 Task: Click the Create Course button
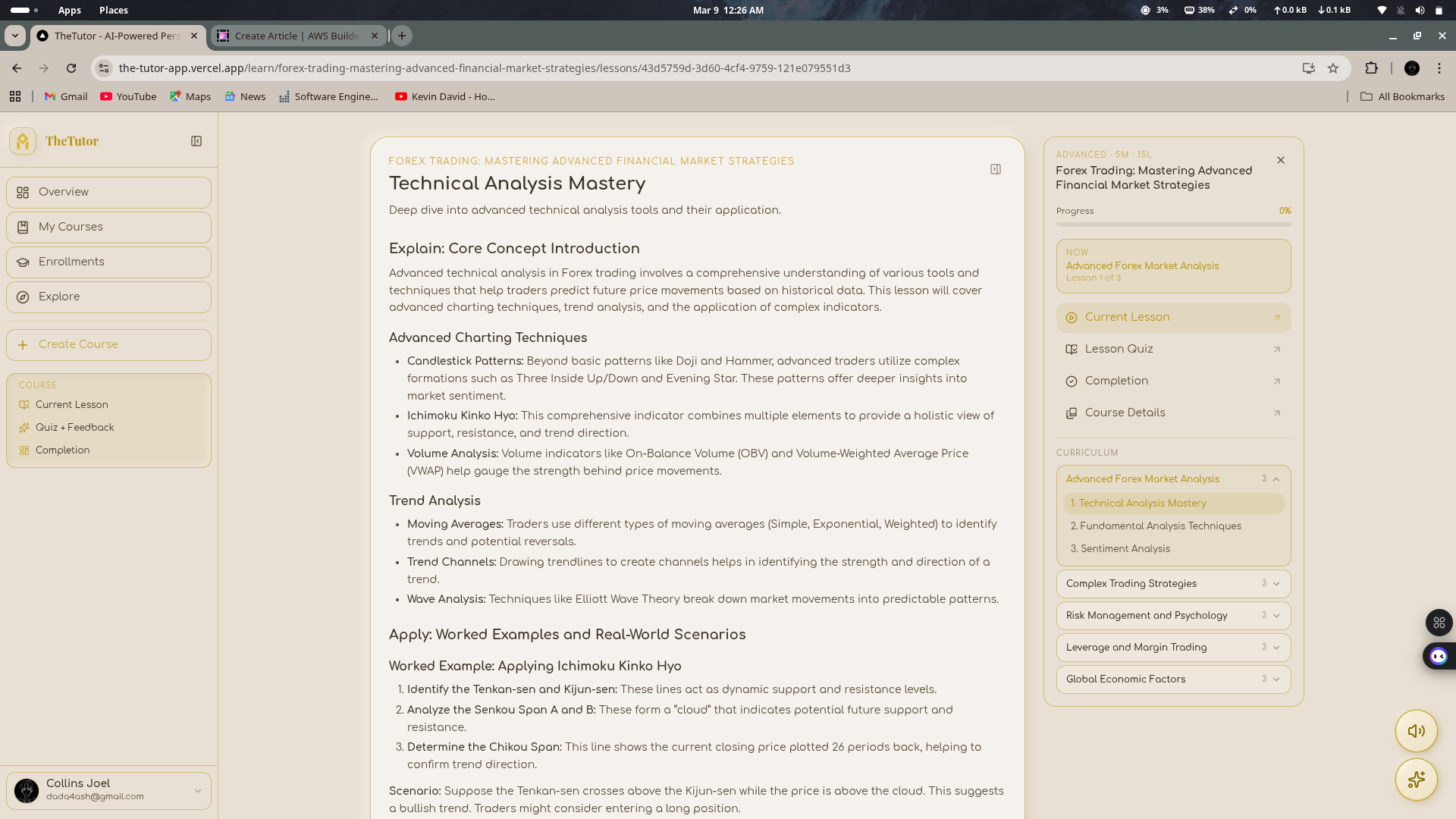pyautogui.click(x=108, y=344)
